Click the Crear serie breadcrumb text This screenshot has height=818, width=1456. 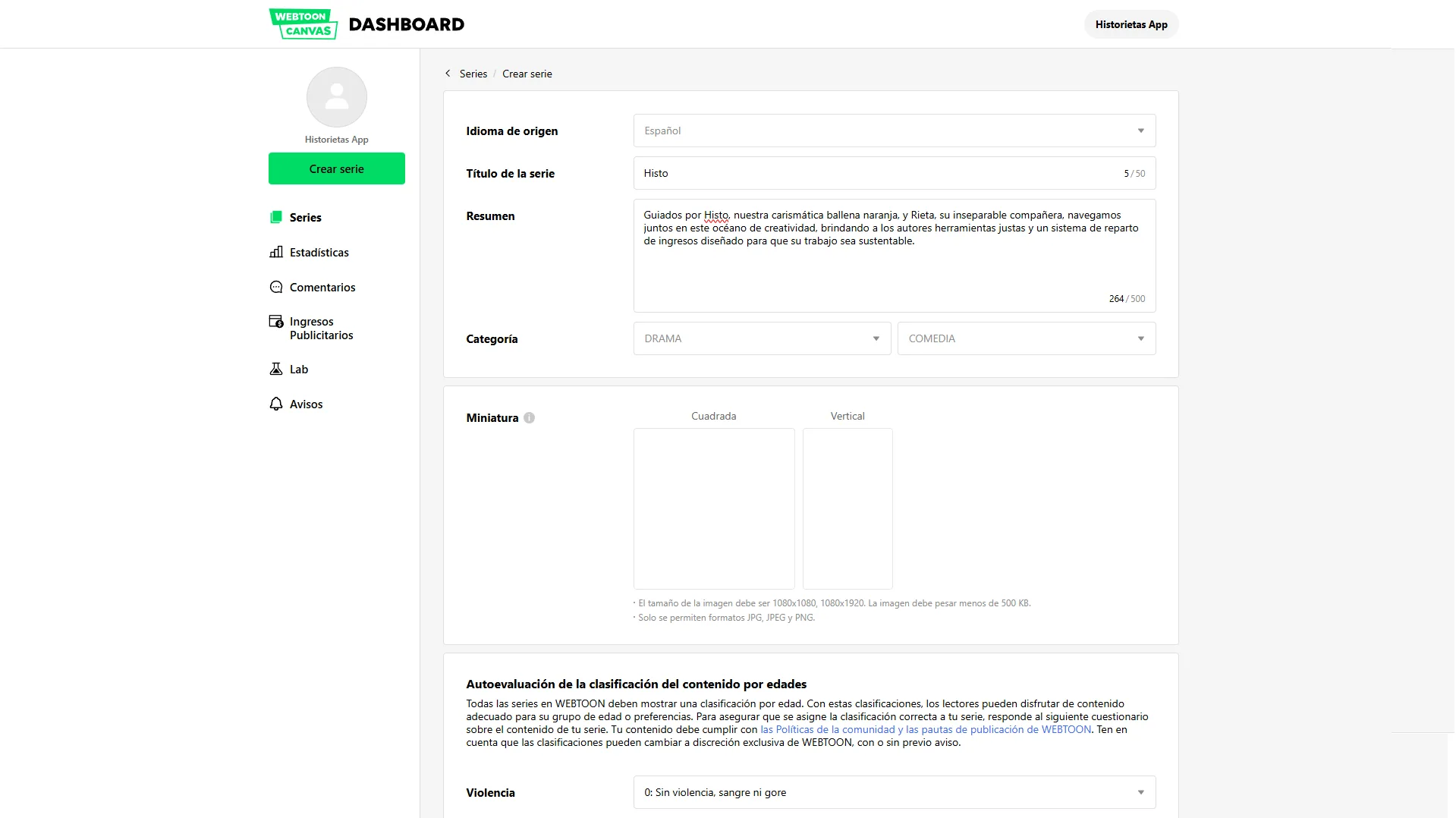coord(527,74)
